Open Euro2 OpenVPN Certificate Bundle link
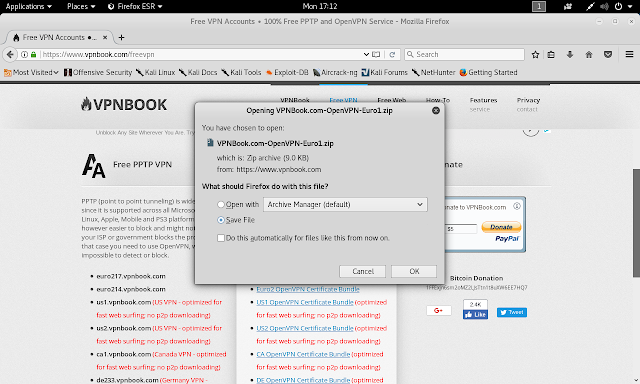 click(308, 289)
